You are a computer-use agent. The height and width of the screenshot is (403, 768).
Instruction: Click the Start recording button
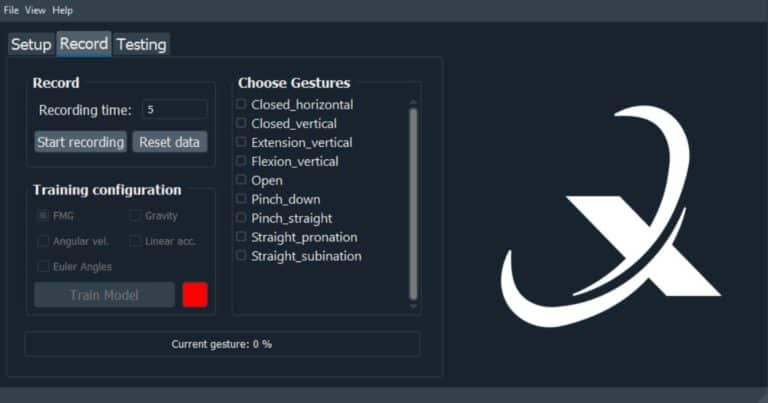pyautogui.click(x=81, y=142)
